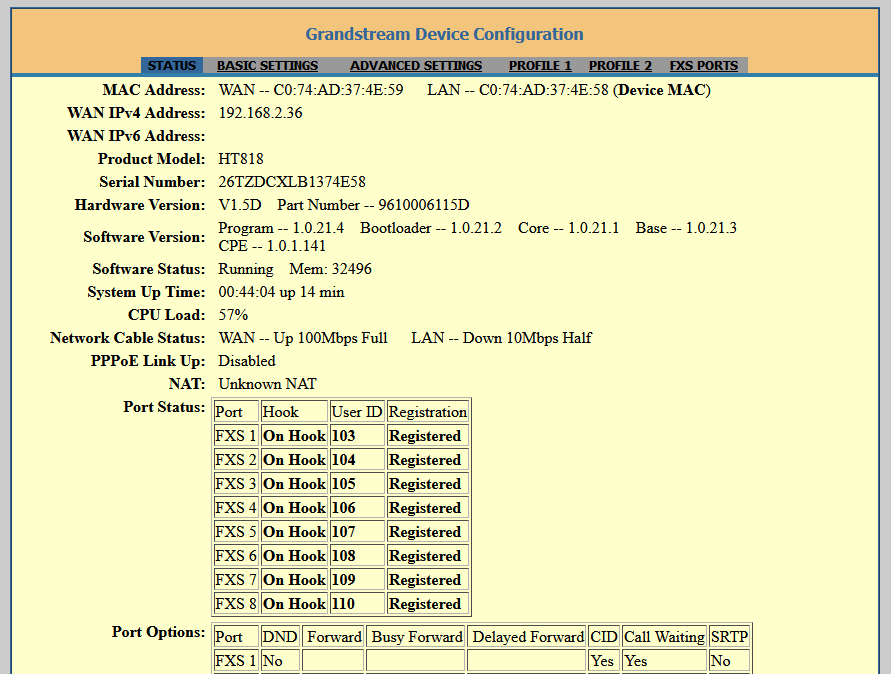Go to the ADVANCED SETTINGS tab

pos(415,66)
